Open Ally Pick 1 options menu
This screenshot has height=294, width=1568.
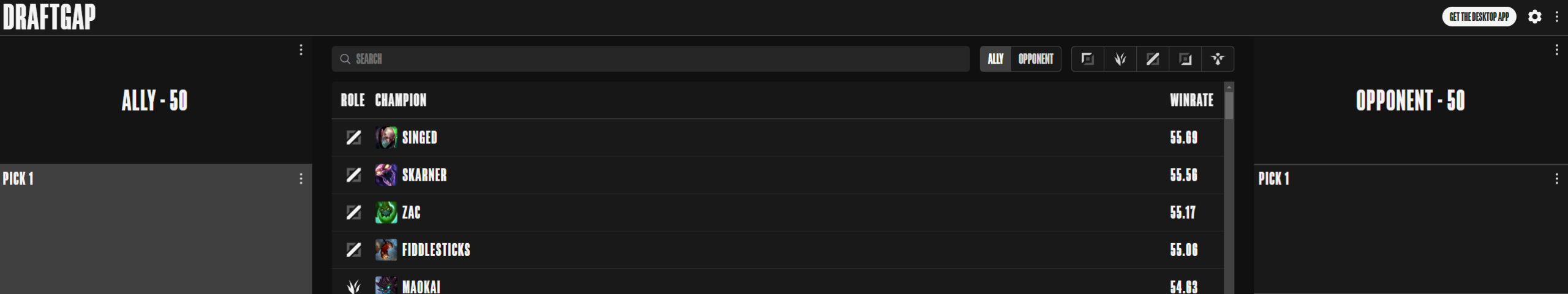(301, 178)
